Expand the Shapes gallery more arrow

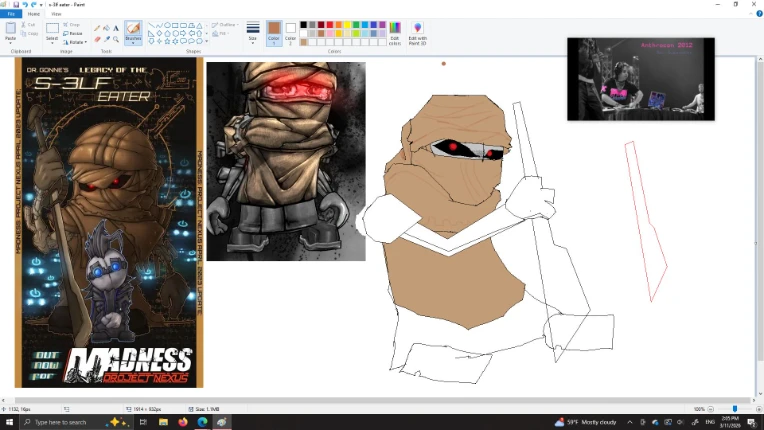[207, 41]
